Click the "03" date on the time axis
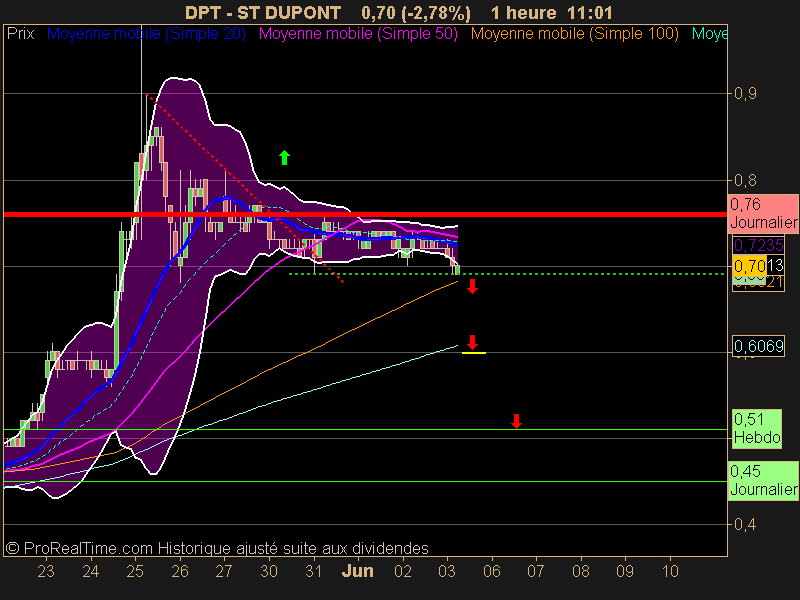 click(447, 571)
